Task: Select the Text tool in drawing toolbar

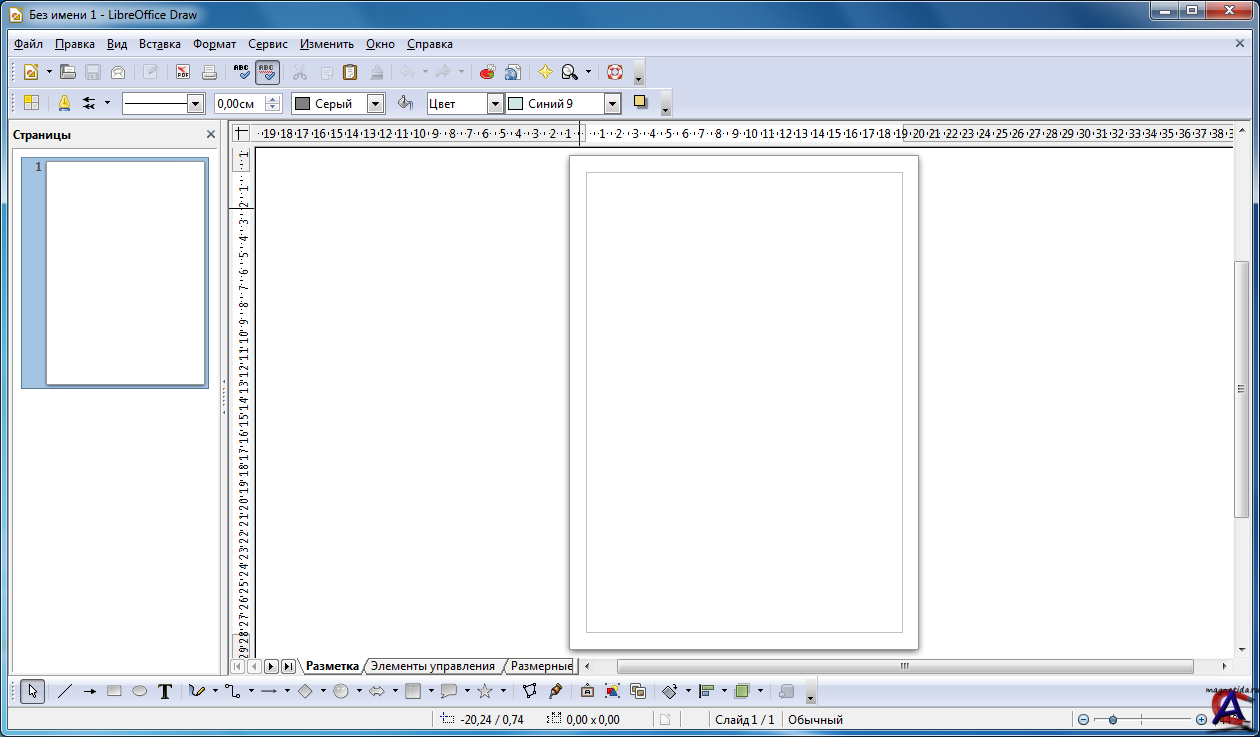Action: tap(165, 691)
